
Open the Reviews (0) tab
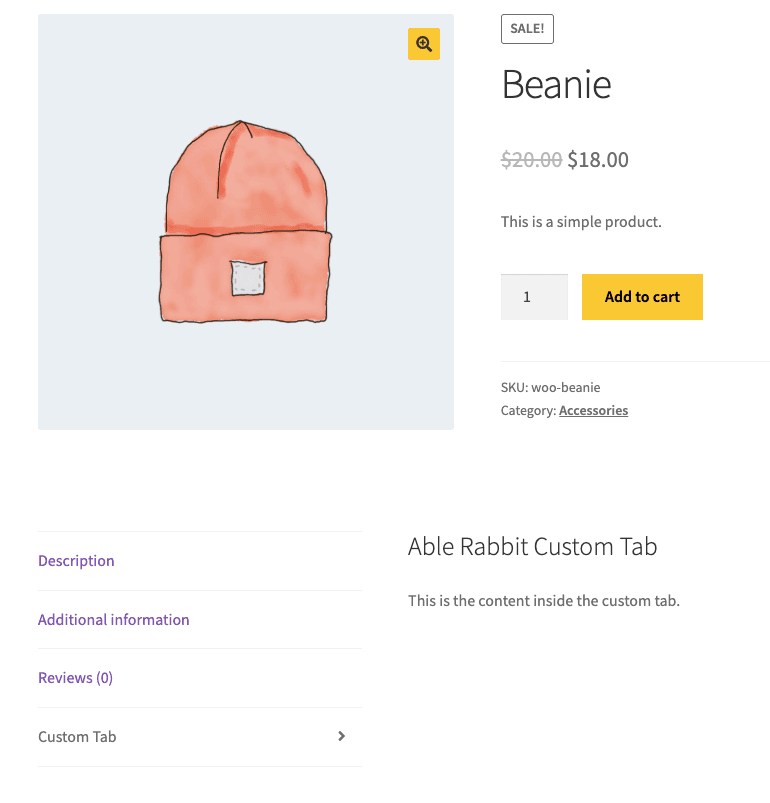pyautogui.click(x=75, y=678)
